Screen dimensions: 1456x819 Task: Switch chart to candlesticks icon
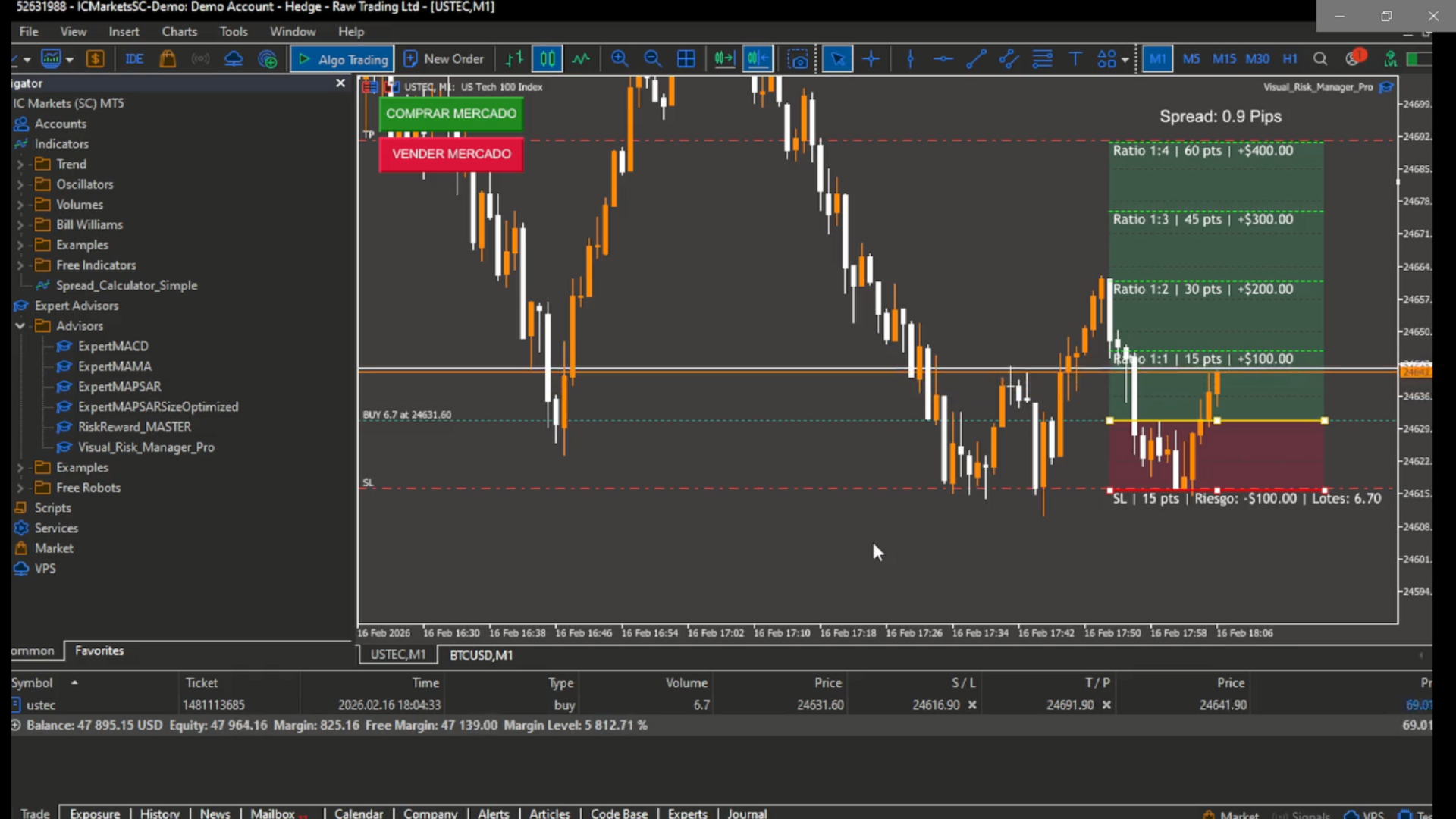(548, 59)
